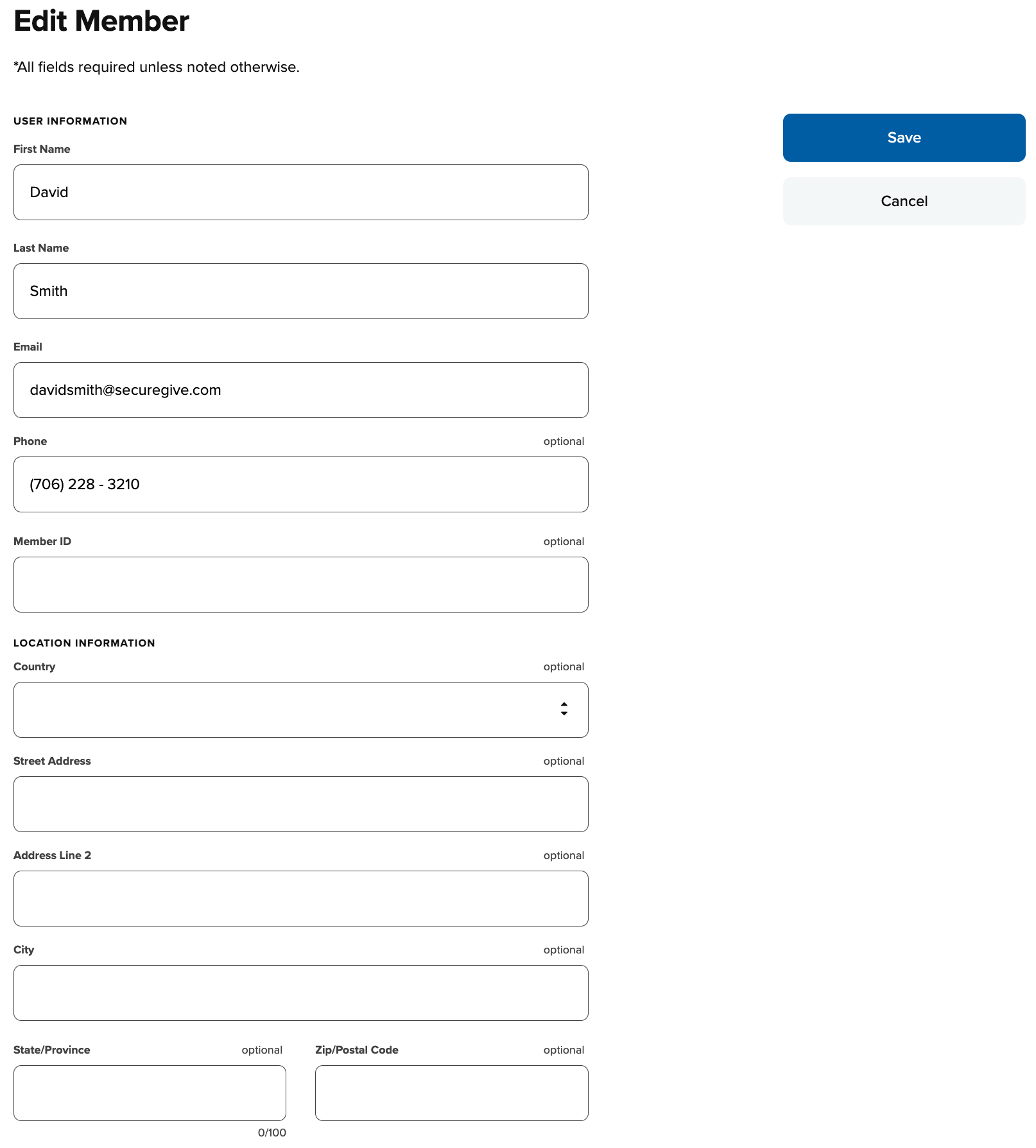Select the State/Province text field

pyautogui.click(x=150, y=1093)
